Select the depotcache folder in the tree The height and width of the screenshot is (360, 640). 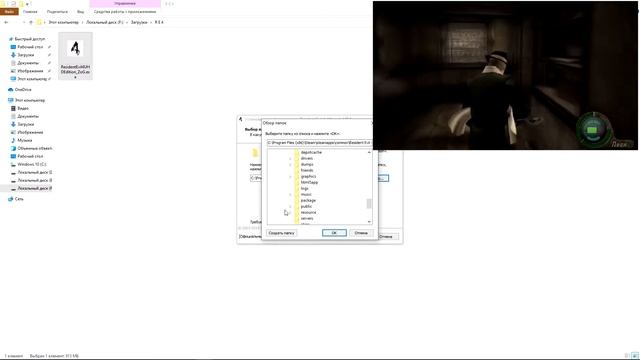(311, 152)
